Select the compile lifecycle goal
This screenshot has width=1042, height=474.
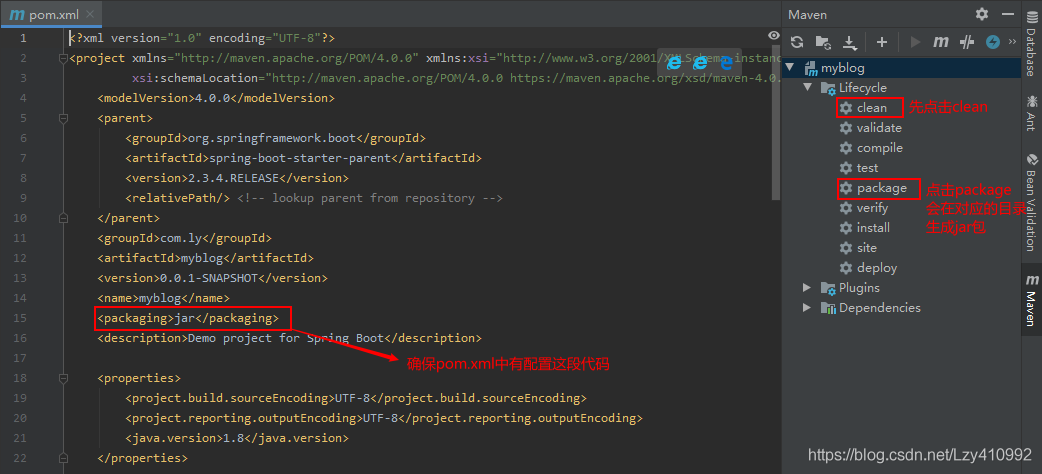pos(879,148)
